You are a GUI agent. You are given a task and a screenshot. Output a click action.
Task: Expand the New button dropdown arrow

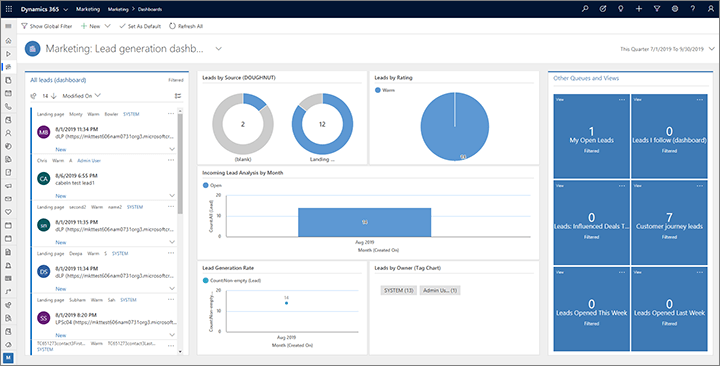(107, 26)
